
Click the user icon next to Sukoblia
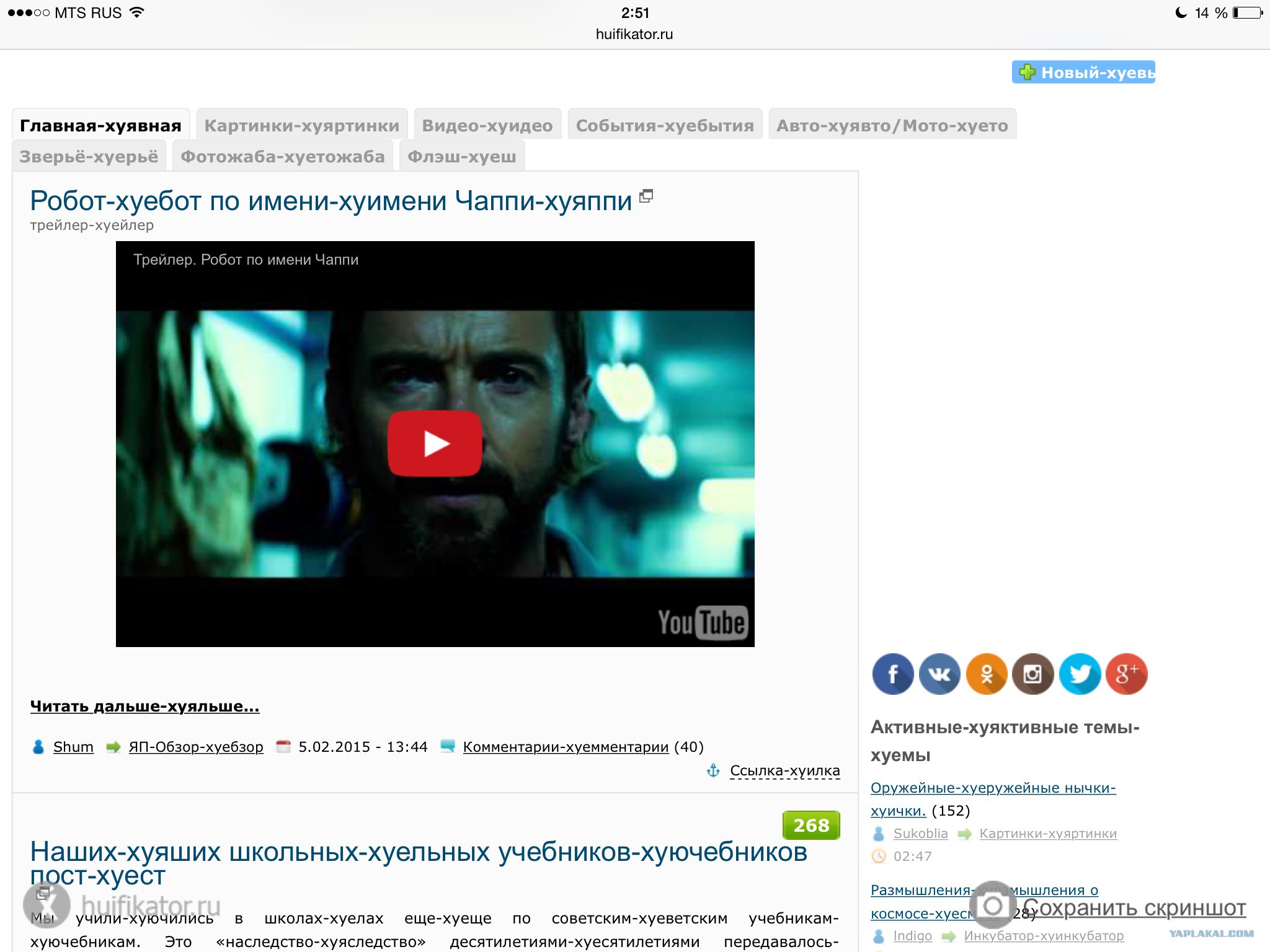click(879, 834)
